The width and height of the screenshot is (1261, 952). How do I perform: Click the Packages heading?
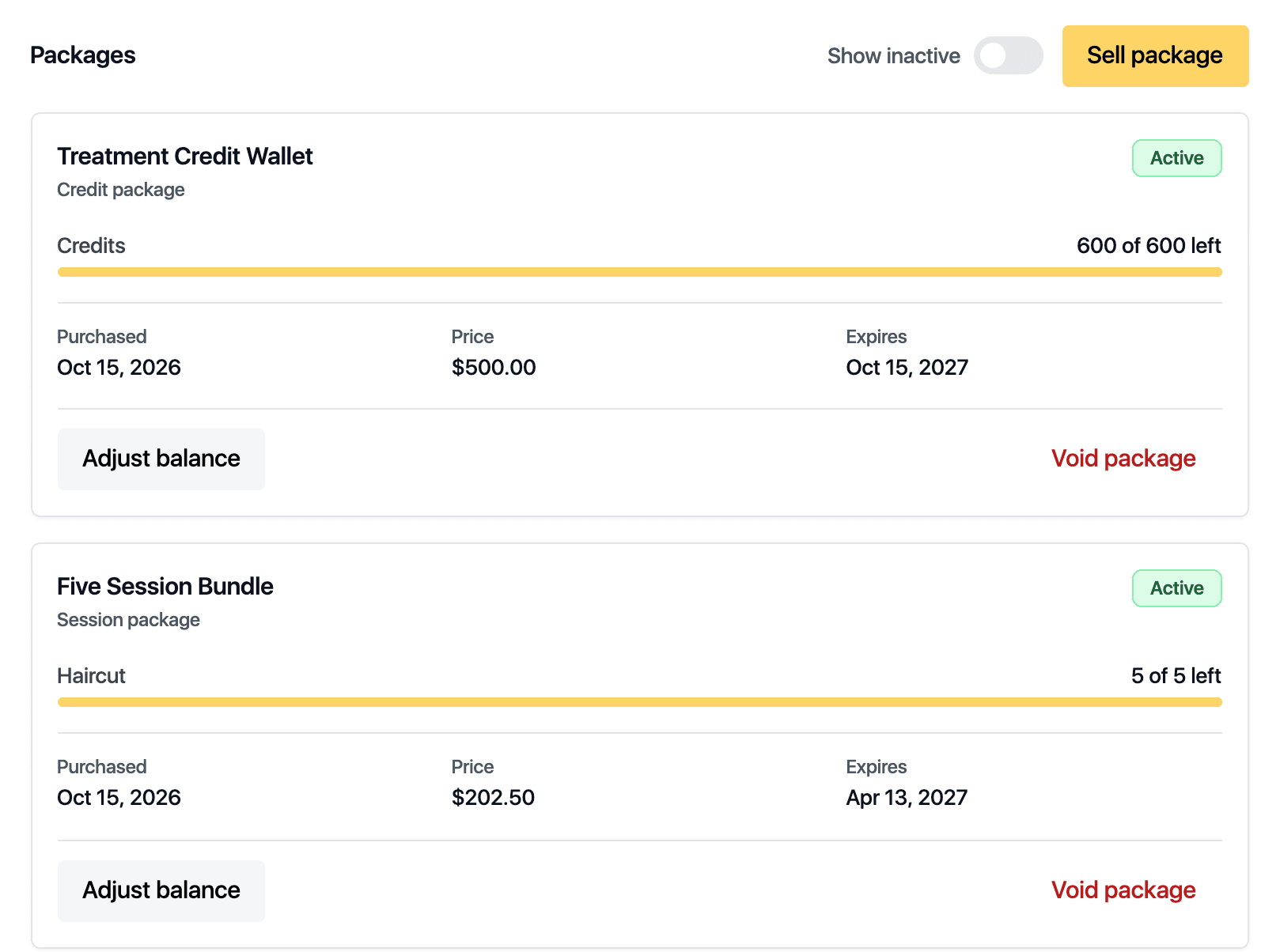coord(83,55)
